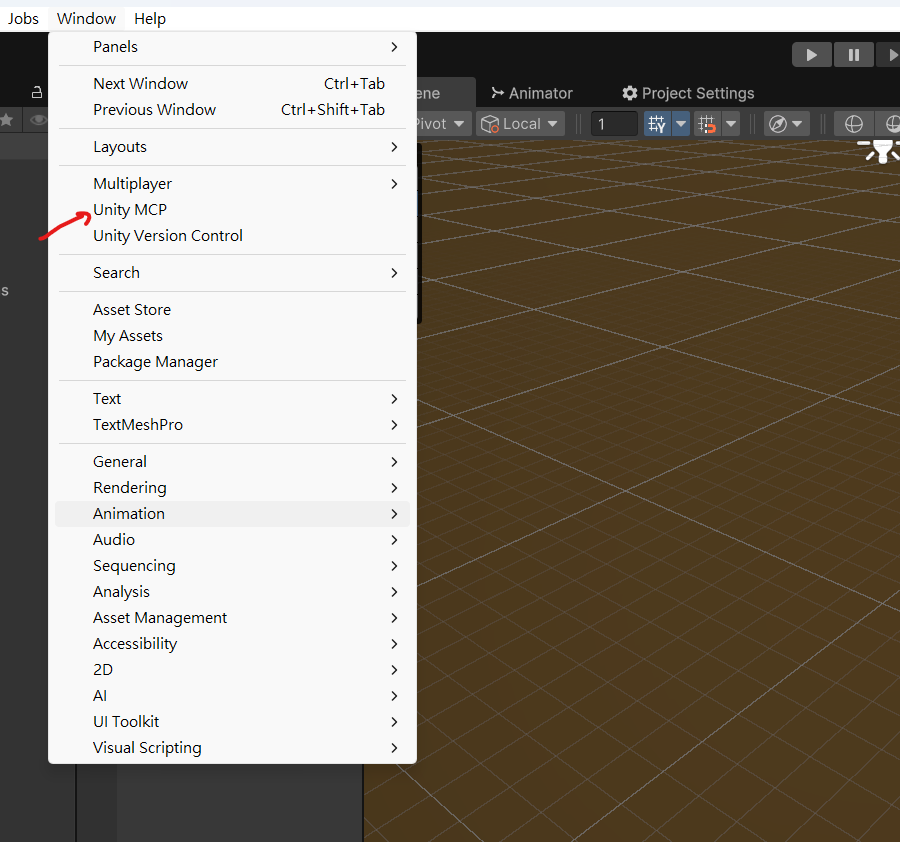Click the layer visibility percentage field
900x842 pixels.
(614, 123)
